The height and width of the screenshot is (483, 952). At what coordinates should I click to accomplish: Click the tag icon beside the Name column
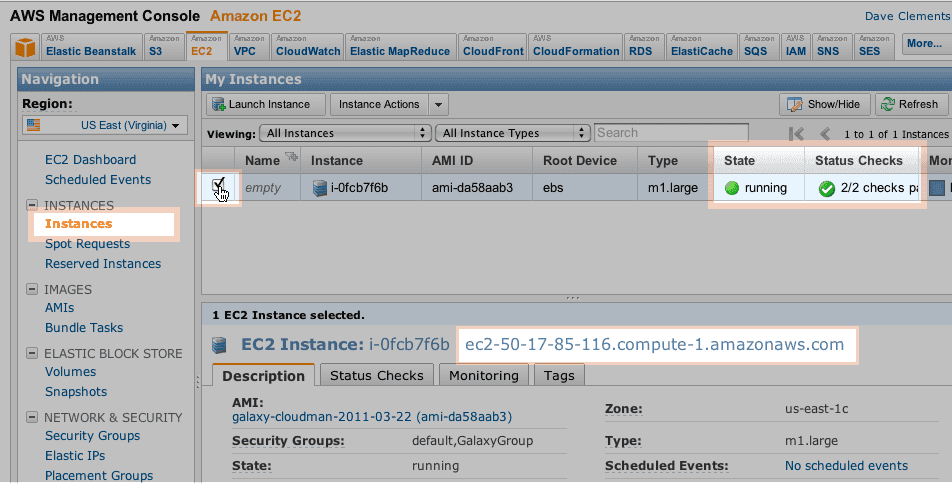tap(291, 156)
